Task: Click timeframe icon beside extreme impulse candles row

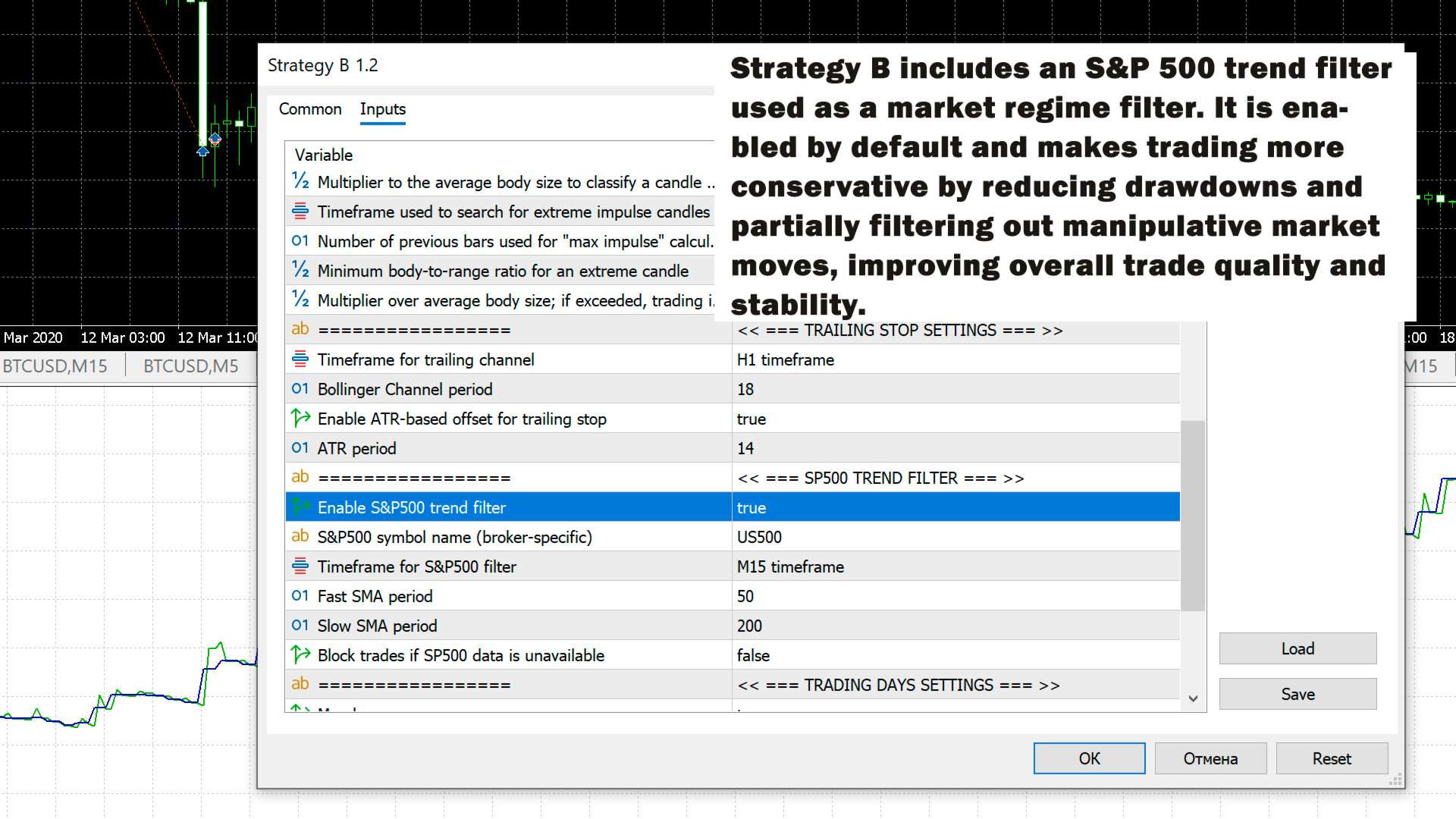Action: coord(300,211)
